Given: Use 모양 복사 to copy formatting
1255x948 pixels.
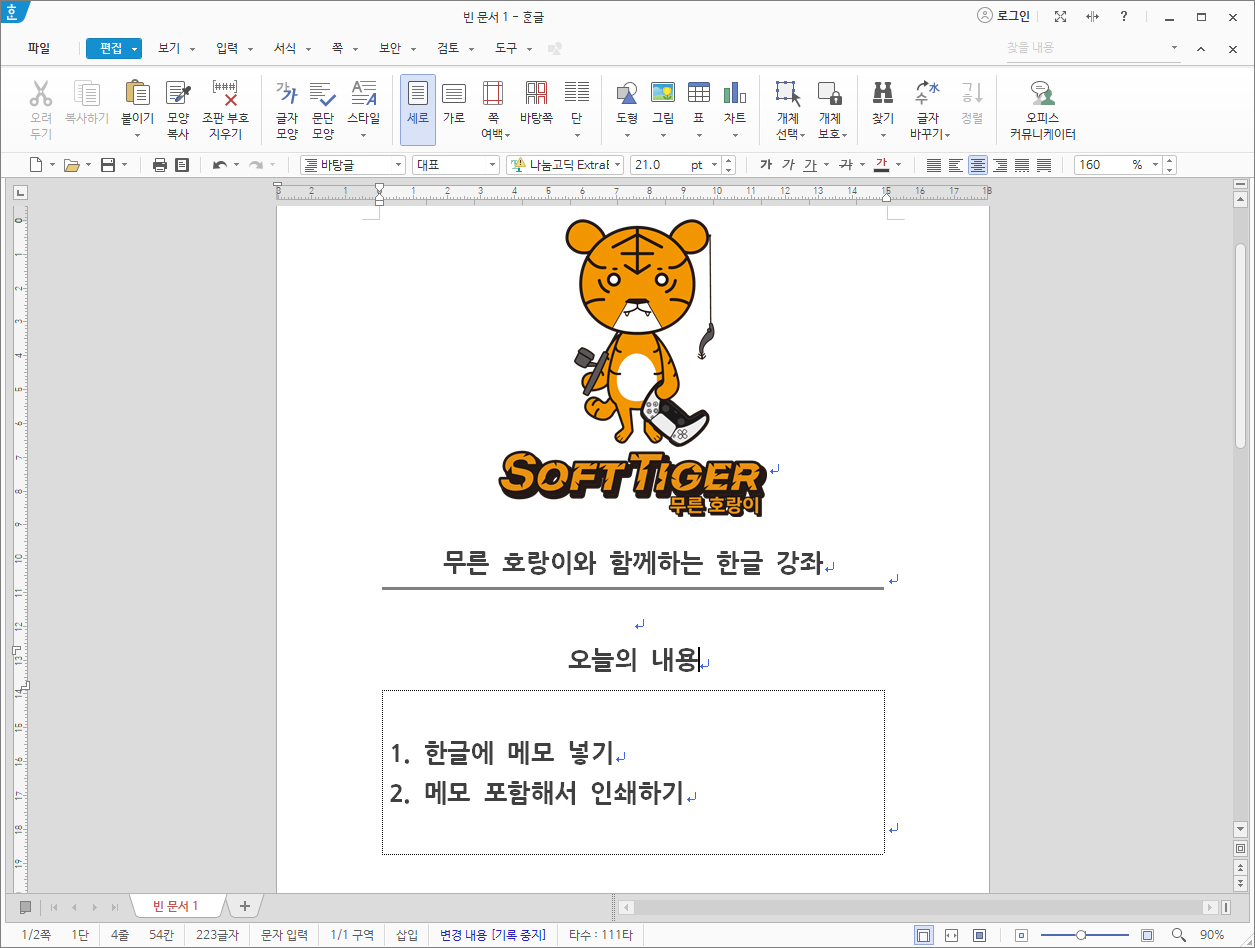Looking at the screenshot, I should (177, 107).
